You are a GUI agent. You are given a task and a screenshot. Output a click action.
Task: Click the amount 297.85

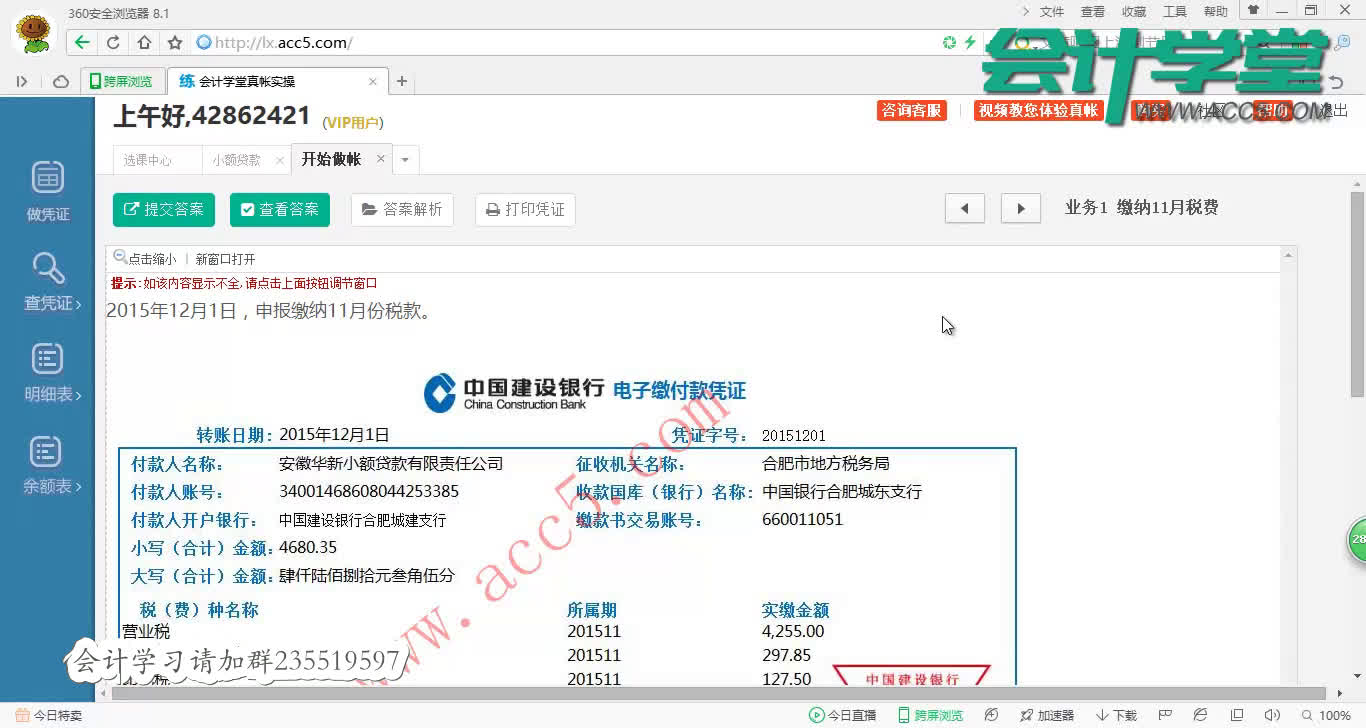(x=786, y=656)
